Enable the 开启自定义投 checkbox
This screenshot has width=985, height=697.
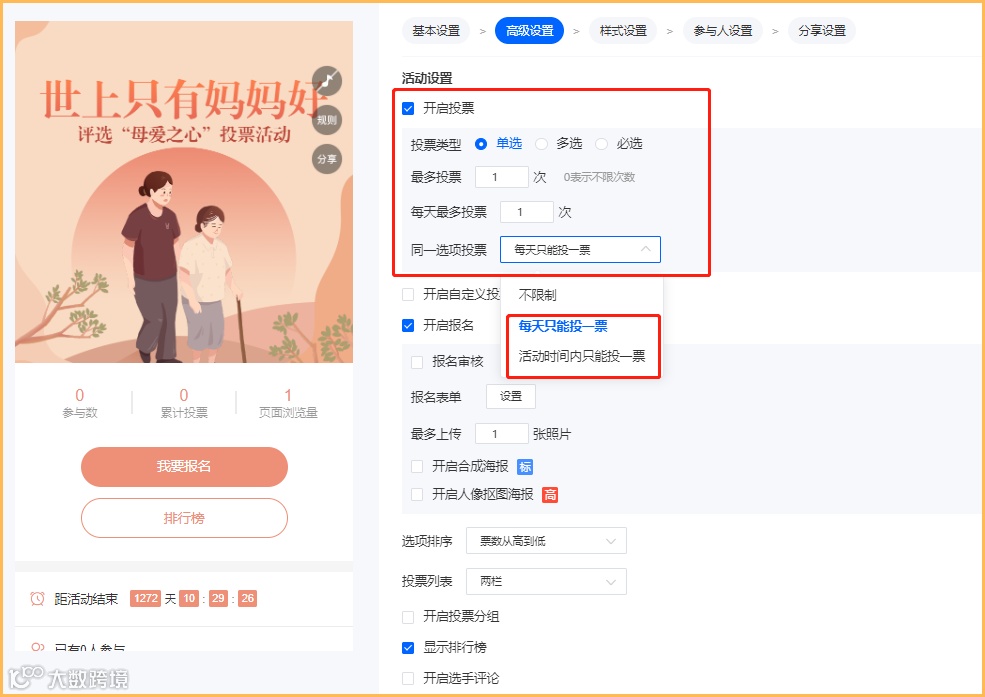coord(408,294)
